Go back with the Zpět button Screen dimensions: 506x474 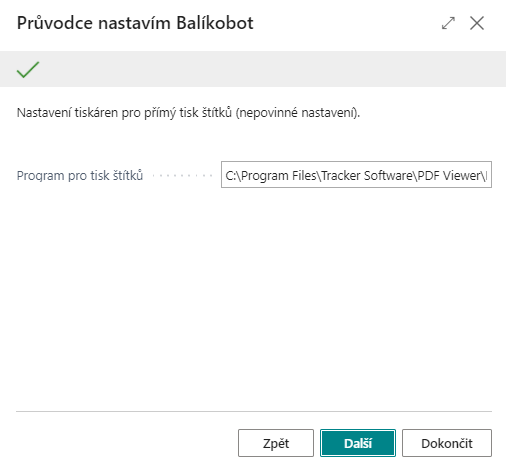click(x=276, y=443)
